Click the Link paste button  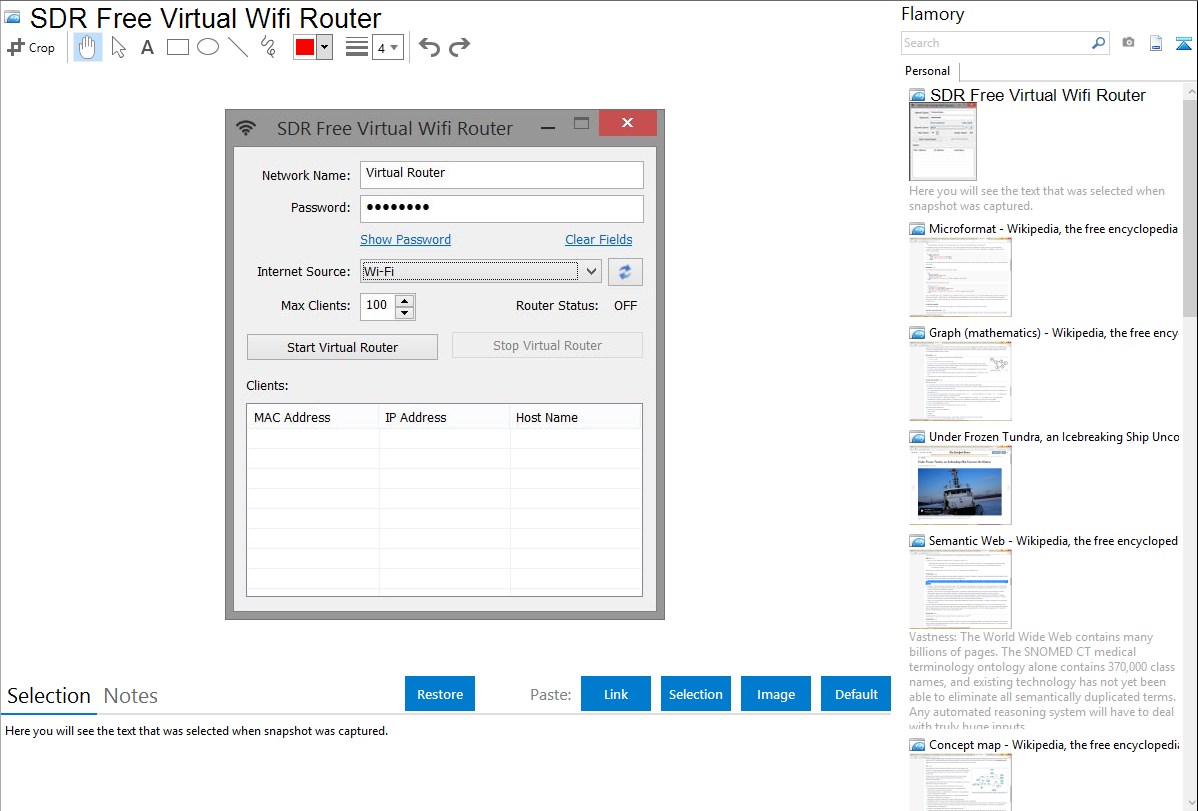coord(616,694)
